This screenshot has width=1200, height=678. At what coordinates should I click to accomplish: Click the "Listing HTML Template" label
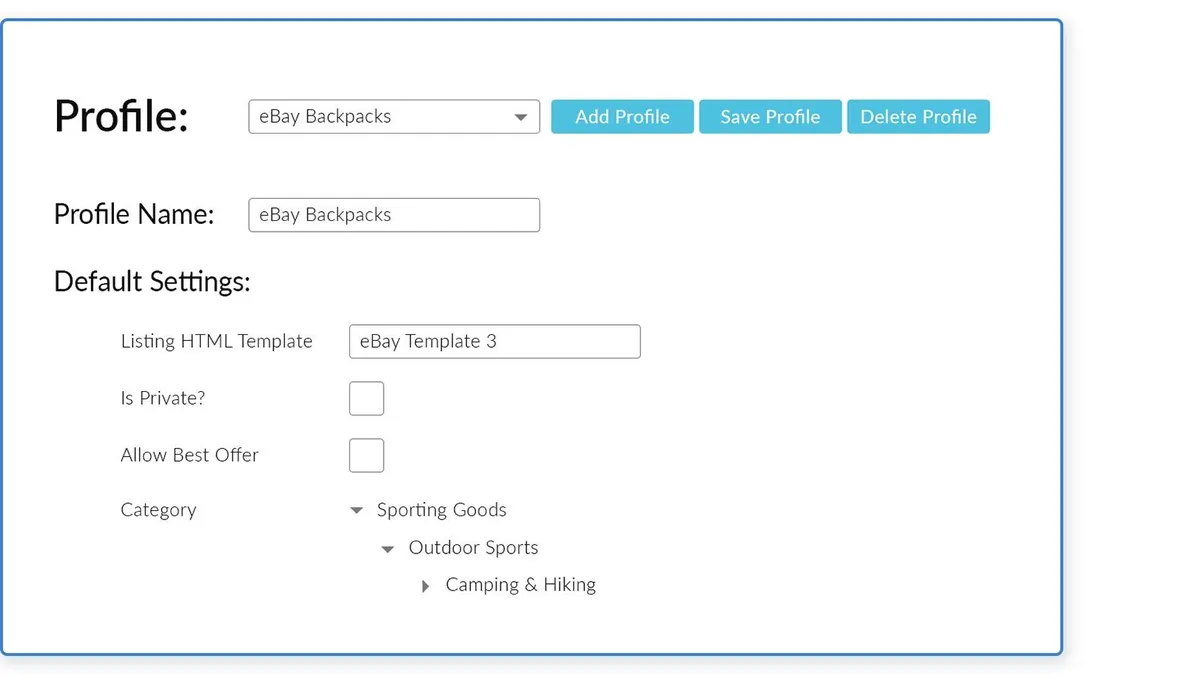coord(216,341)
